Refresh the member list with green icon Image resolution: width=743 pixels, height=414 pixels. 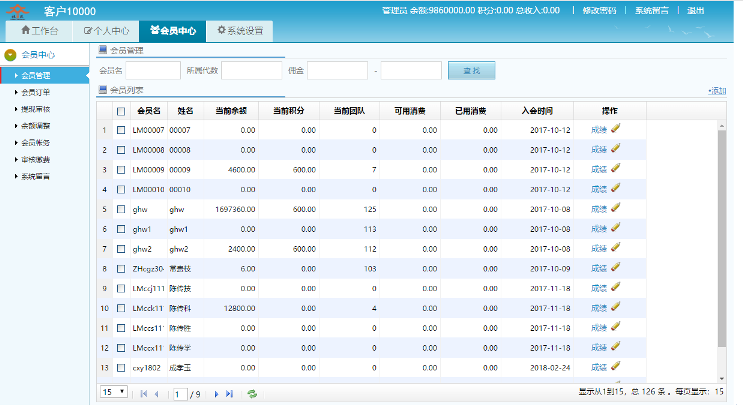pyautogui.click(x=252, y=394)
